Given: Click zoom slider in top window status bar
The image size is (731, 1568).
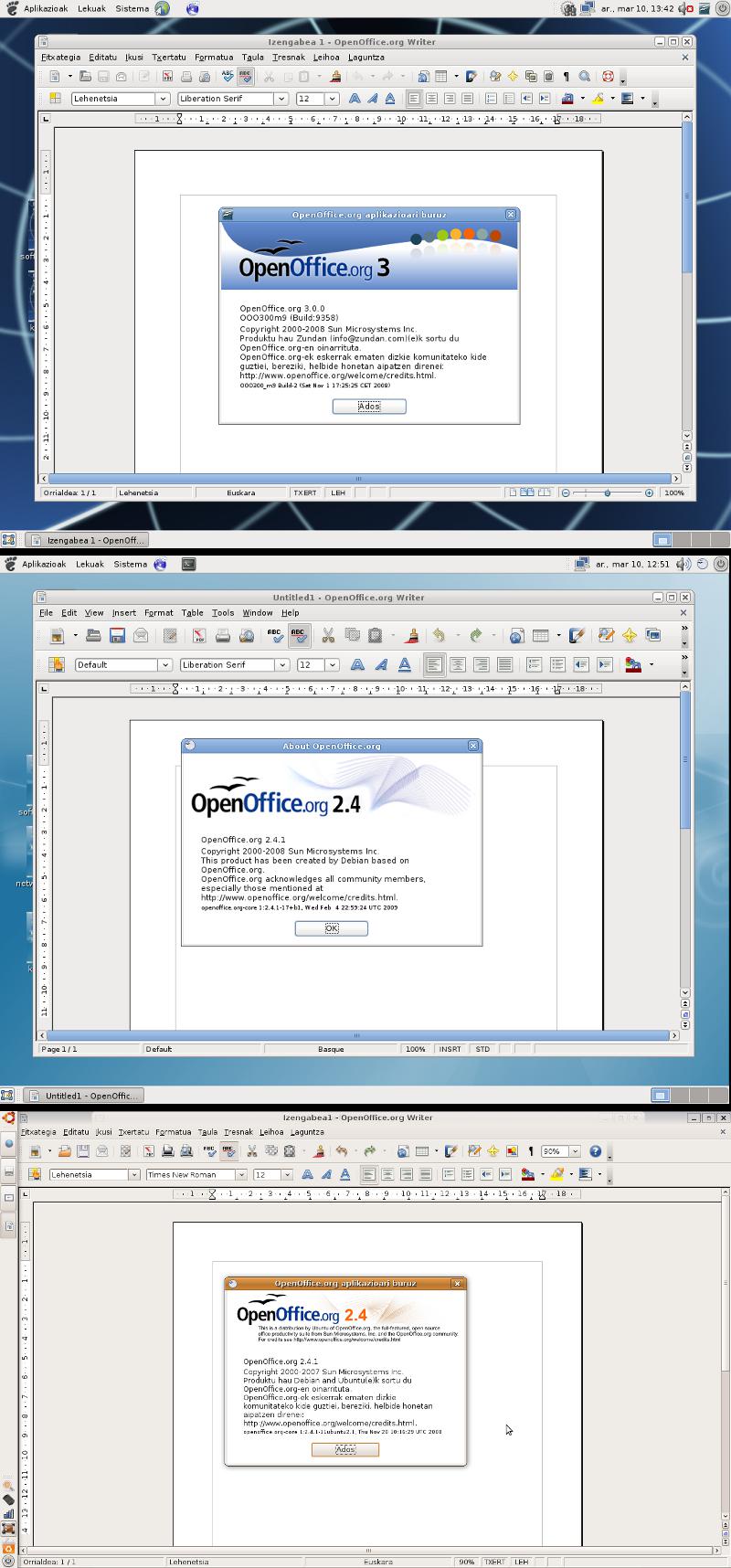Looking at the screenshot, I should [x=608, y=493].
